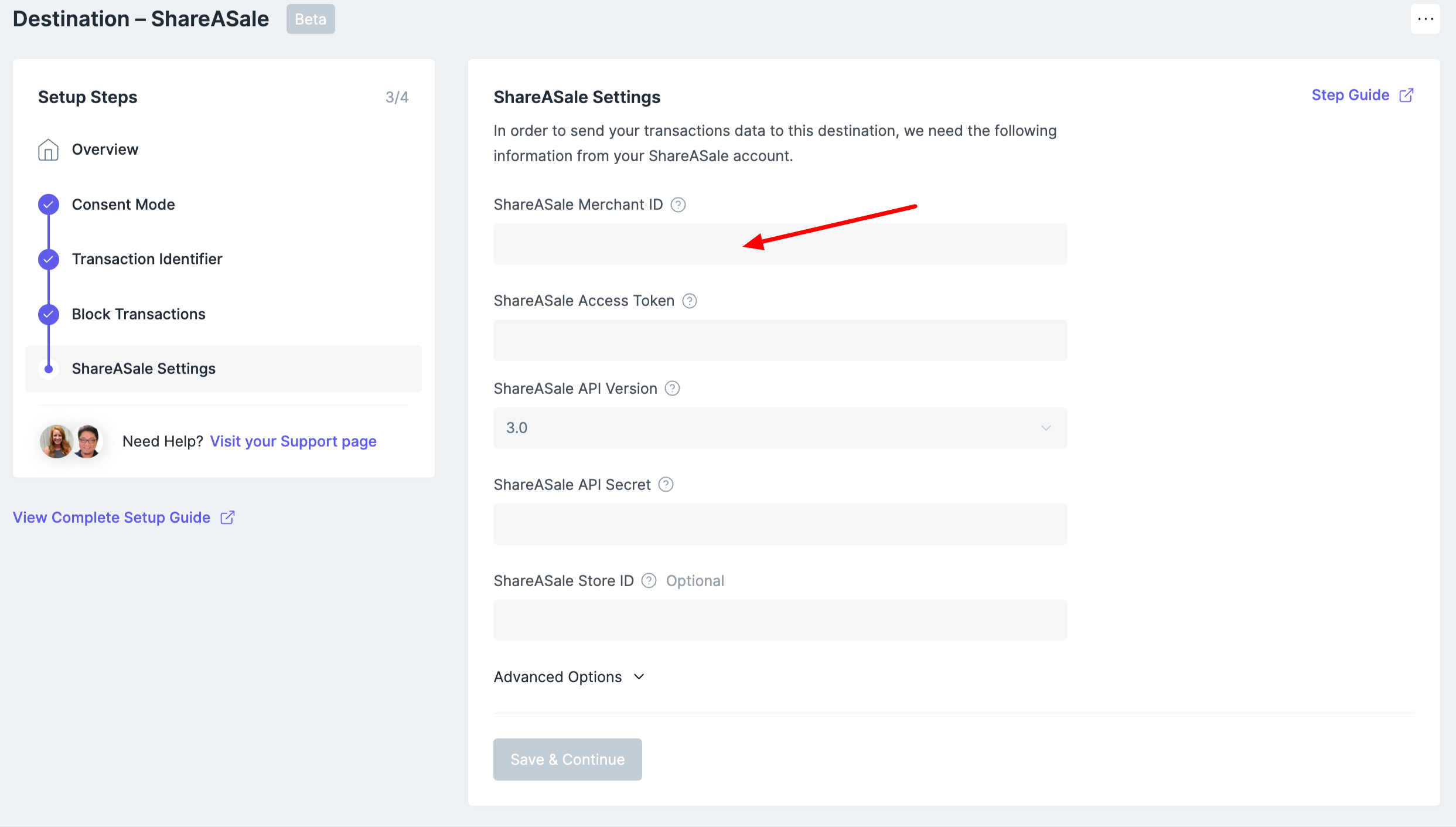This screenshot has width=1456, height=827.
Task: Open the three-dot more options menu
Action: (1425, 19)
